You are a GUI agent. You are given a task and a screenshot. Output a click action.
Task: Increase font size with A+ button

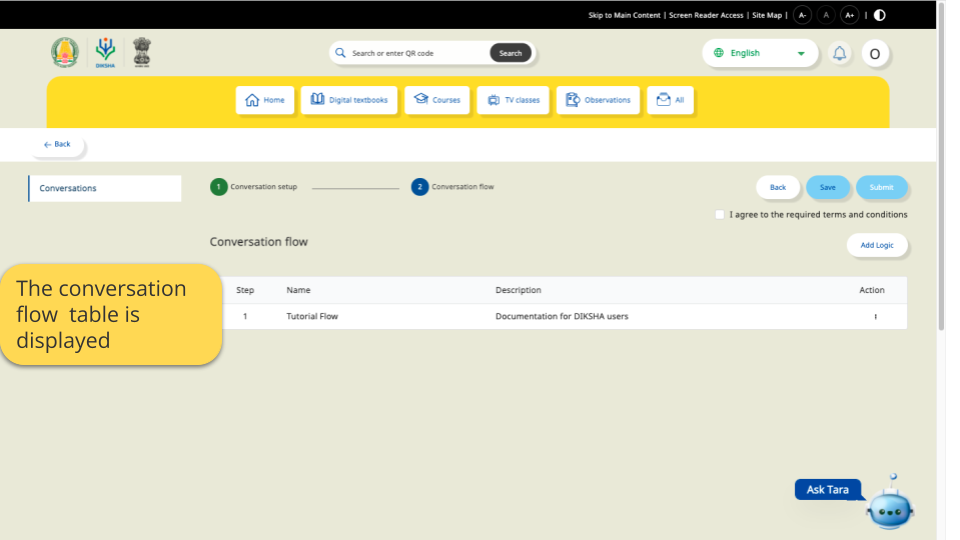(849, 15)
